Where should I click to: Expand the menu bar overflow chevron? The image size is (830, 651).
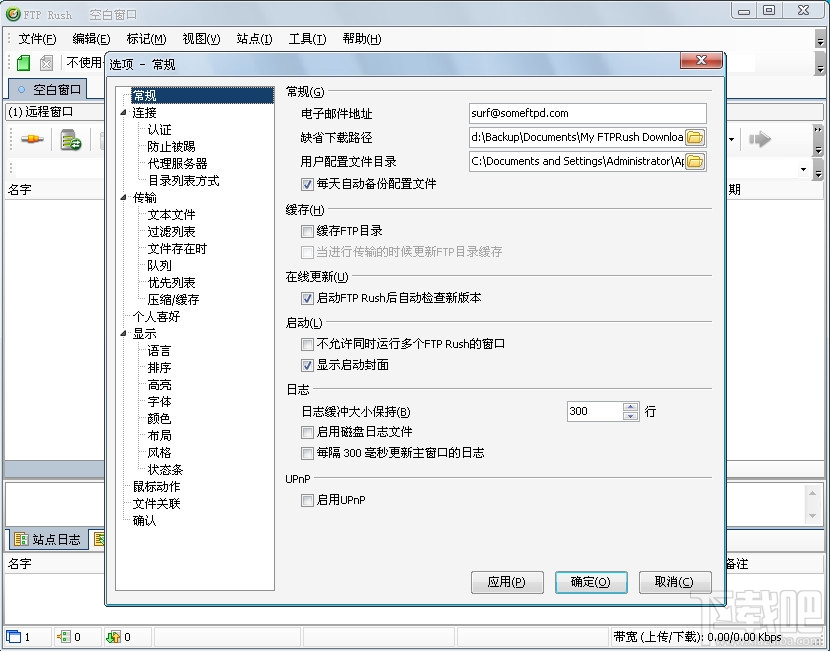pos(820,41)
